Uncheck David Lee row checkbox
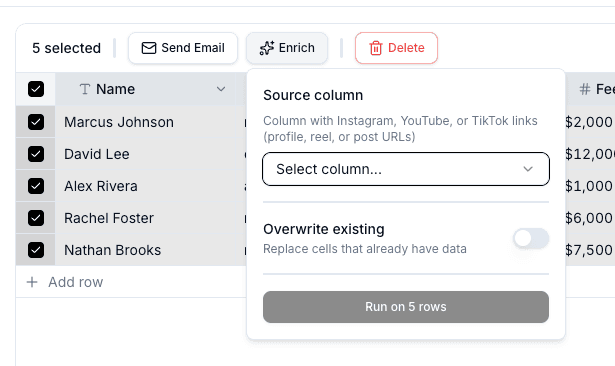The height and width of the screenshot is (366, 615). coord(36,154)
